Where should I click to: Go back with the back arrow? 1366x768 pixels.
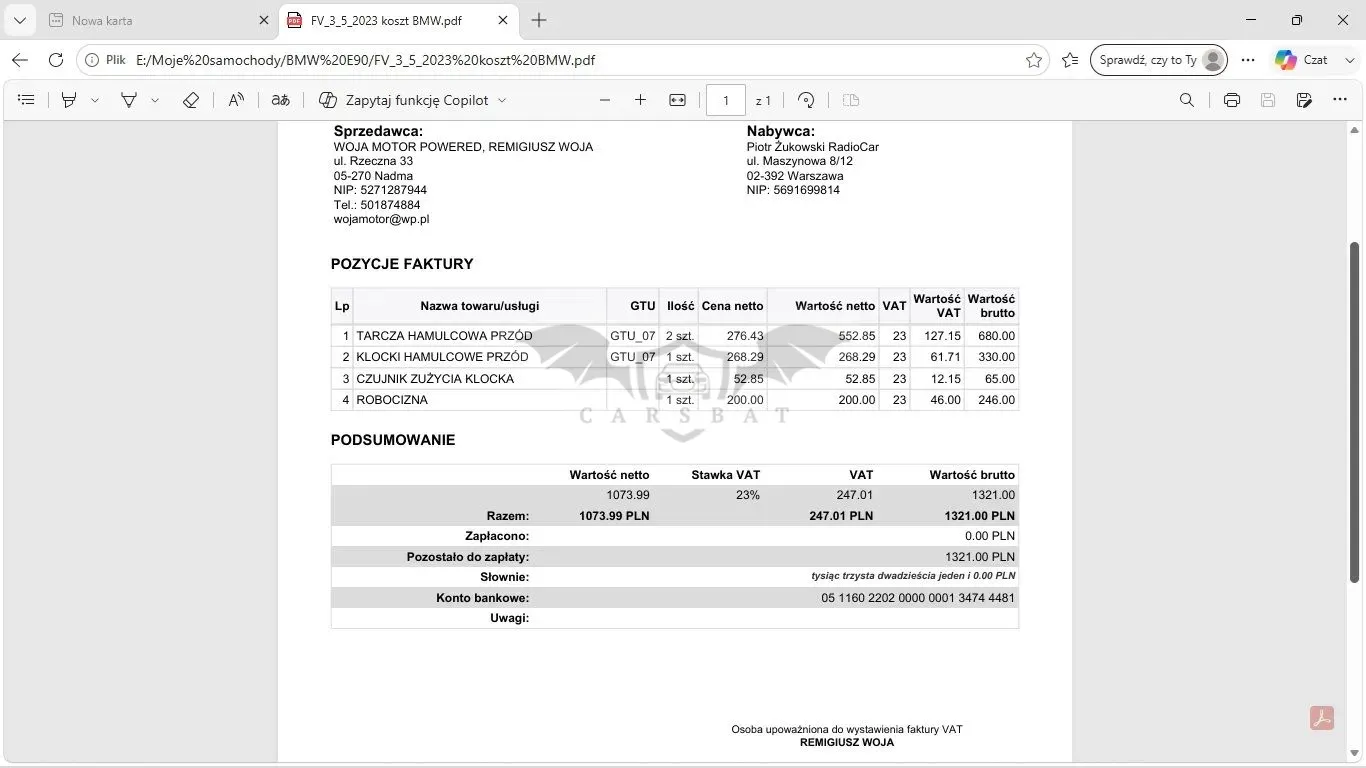click(x=20, y=60)
